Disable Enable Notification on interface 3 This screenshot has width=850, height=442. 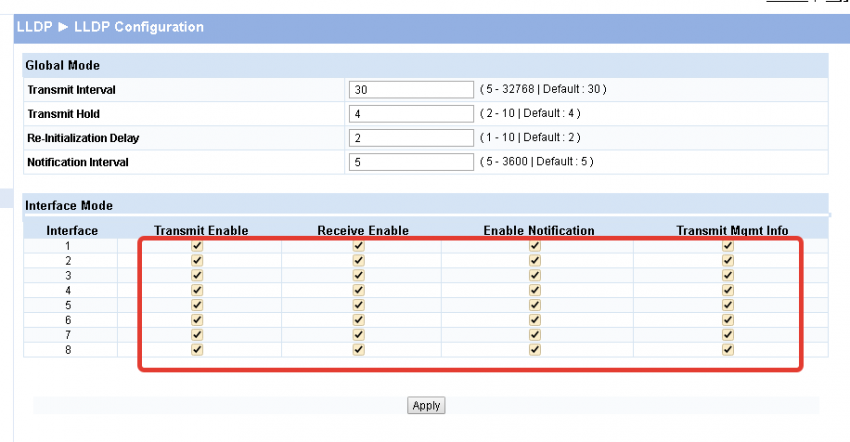coord(535,275)
